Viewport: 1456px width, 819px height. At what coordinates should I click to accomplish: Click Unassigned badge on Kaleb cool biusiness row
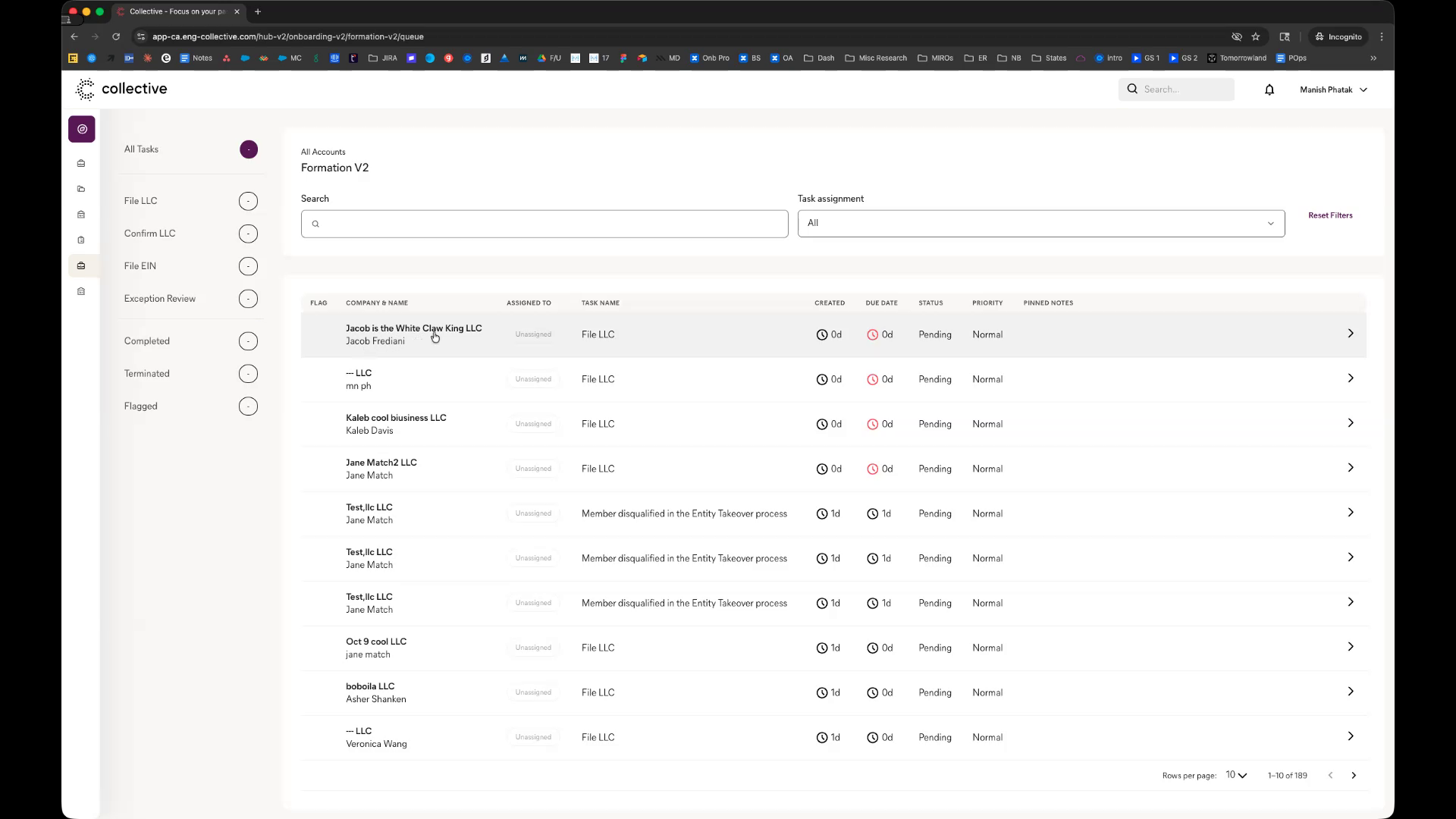pos(533,424)
